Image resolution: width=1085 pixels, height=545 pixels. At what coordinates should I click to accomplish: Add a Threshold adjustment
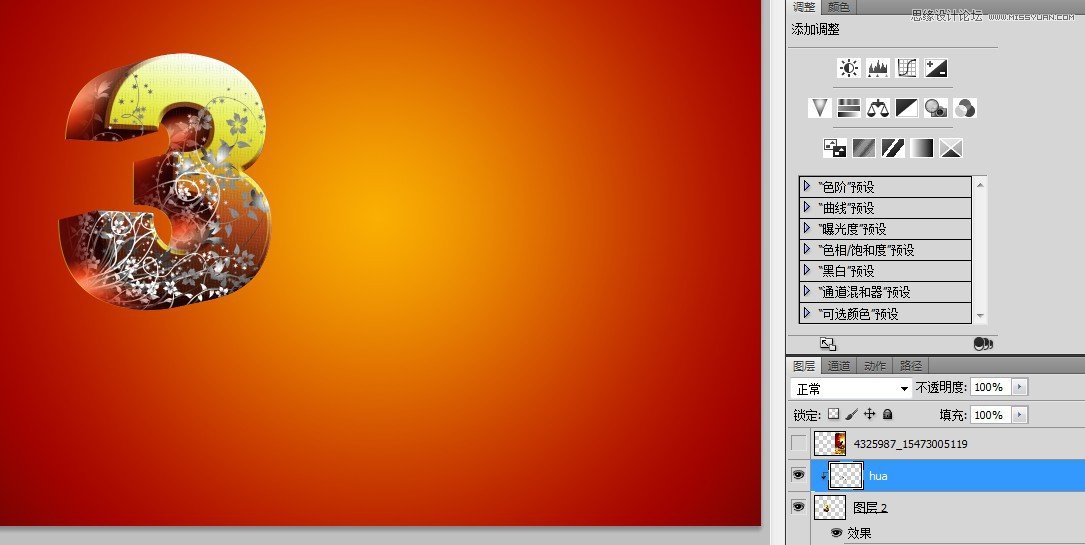[893, 148]
